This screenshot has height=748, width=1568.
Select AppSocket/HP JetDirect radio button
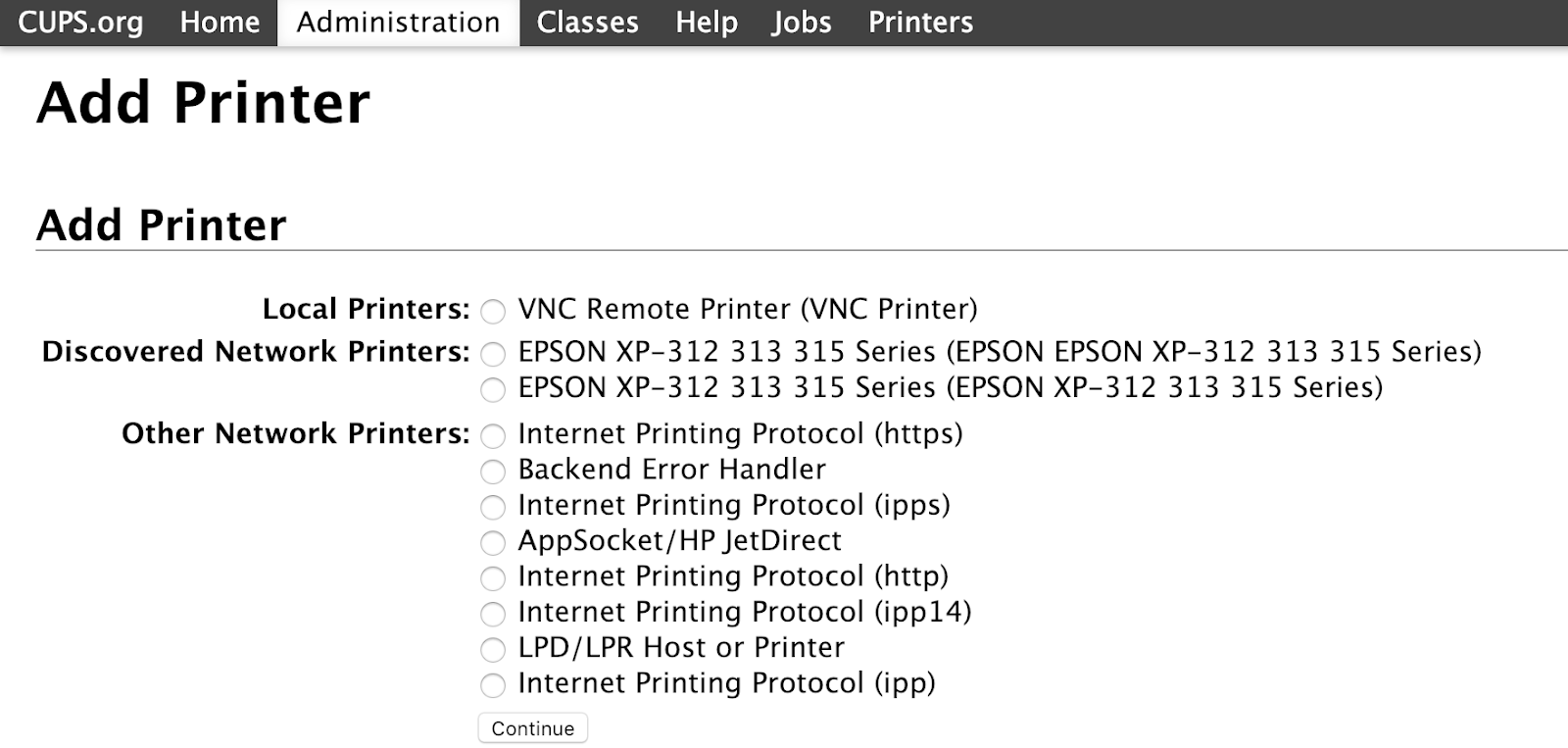(x=493, y=543)
